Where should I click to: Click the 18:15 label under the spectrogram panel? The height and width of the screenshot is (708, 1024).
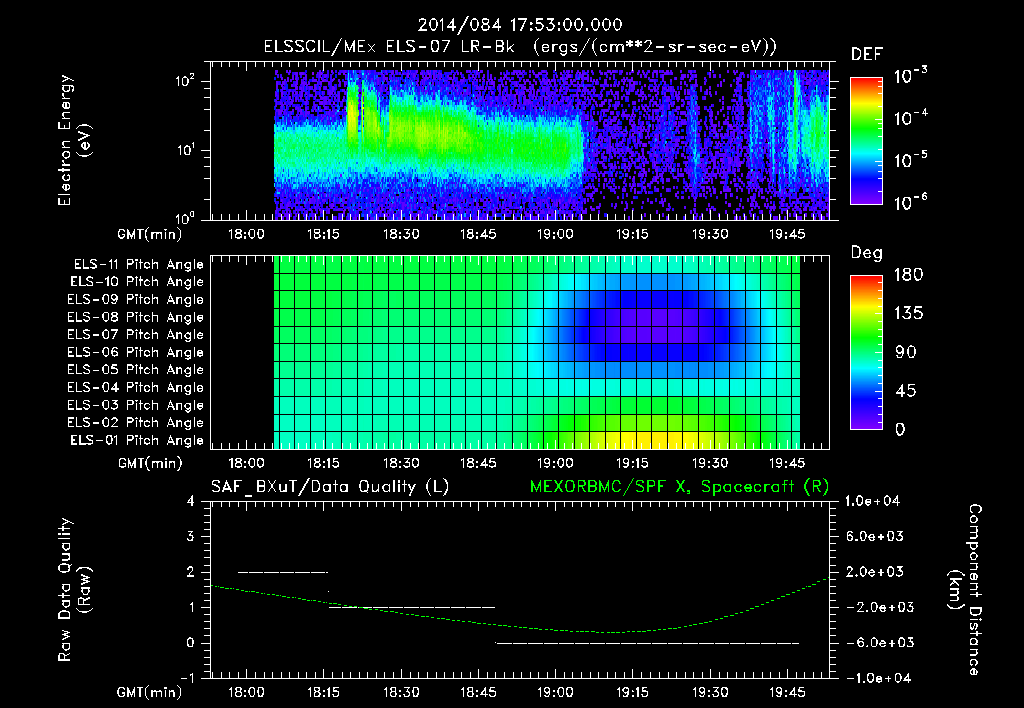click(323, 234)
